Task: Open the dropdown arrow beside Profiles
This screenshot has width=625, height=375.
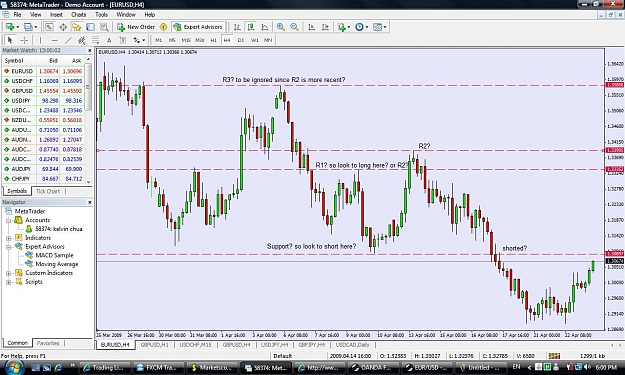Action: pos(36,27)
